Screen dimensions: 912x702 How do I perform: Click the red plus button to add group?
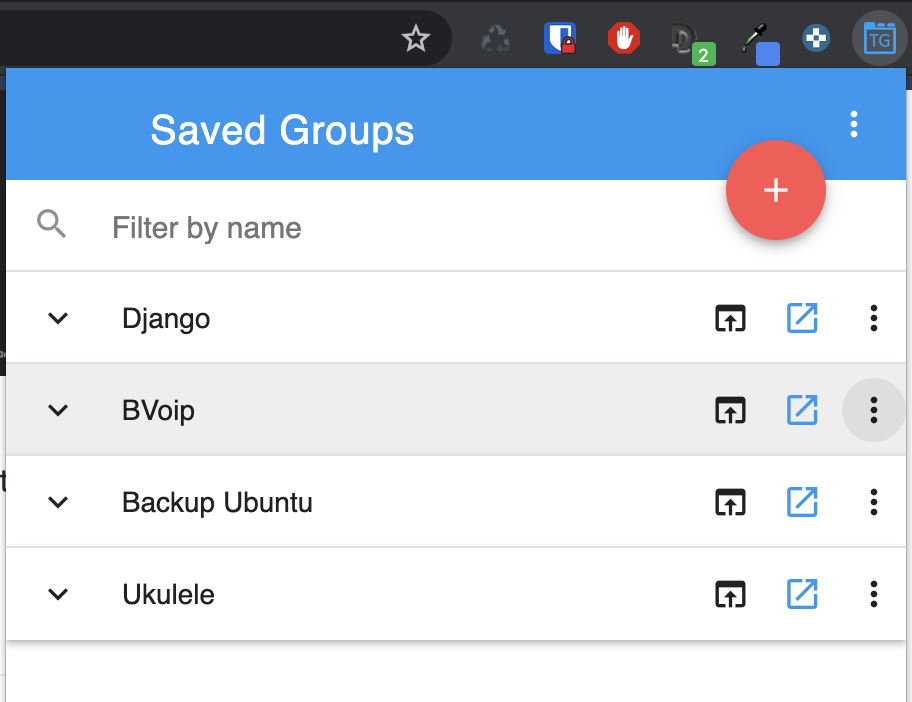[776, 190]
